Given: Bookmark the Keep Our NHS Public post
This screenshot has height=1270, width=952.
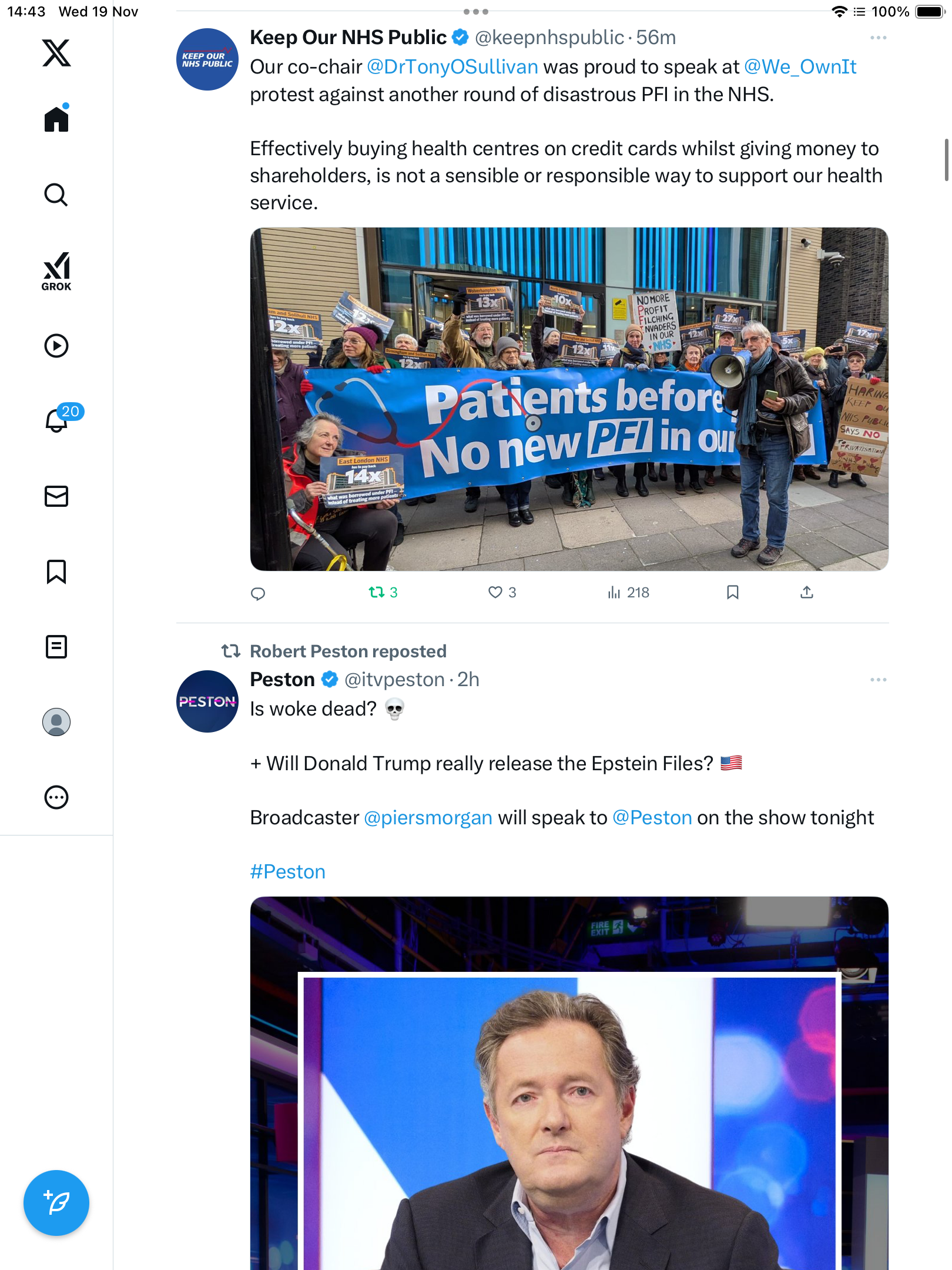Looking at the screenshot, I should pyautogui.click(x=732, y=593).
